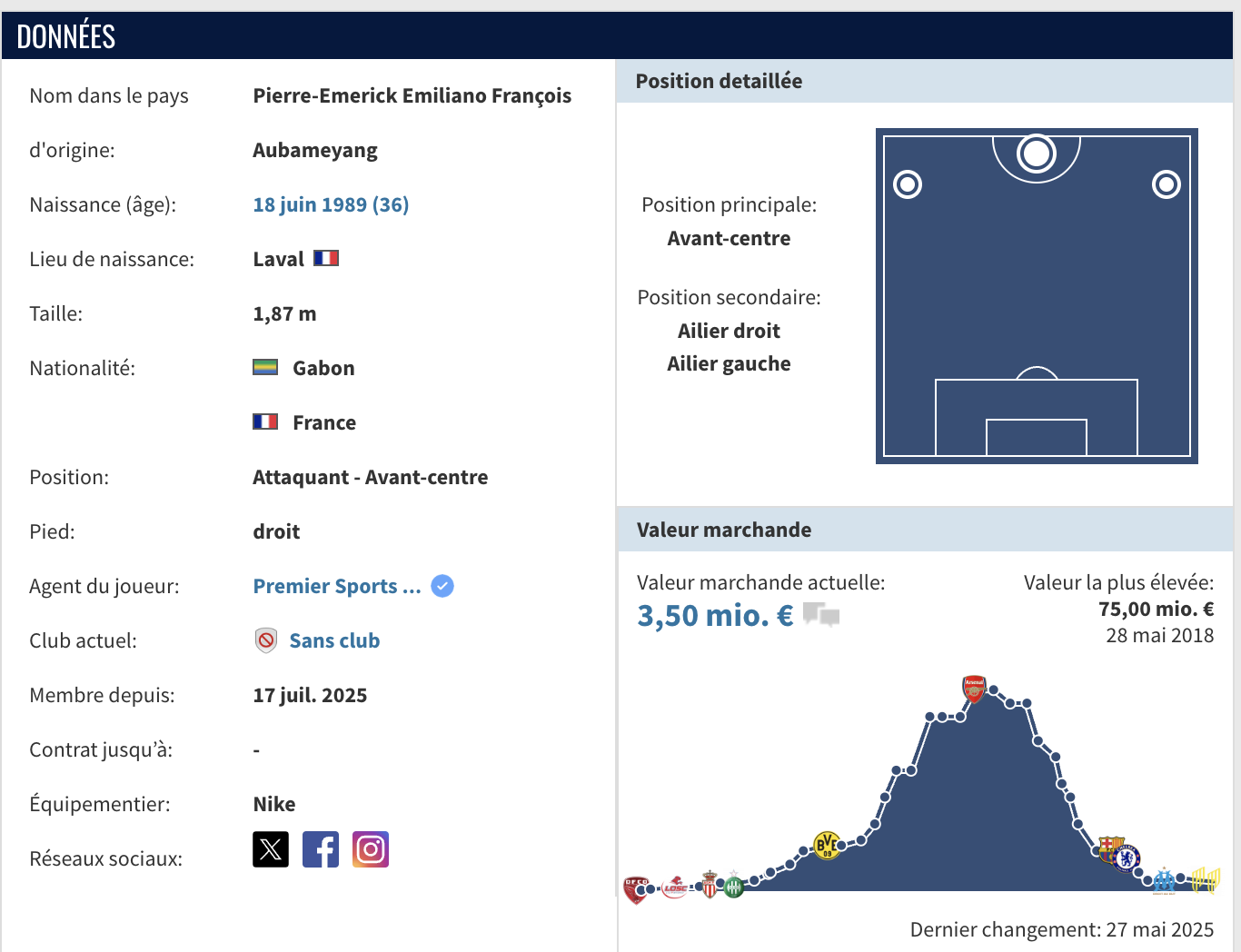Open the Premier Sports agent link
This screenshot has height=952, width=1241.
(336, 586)
